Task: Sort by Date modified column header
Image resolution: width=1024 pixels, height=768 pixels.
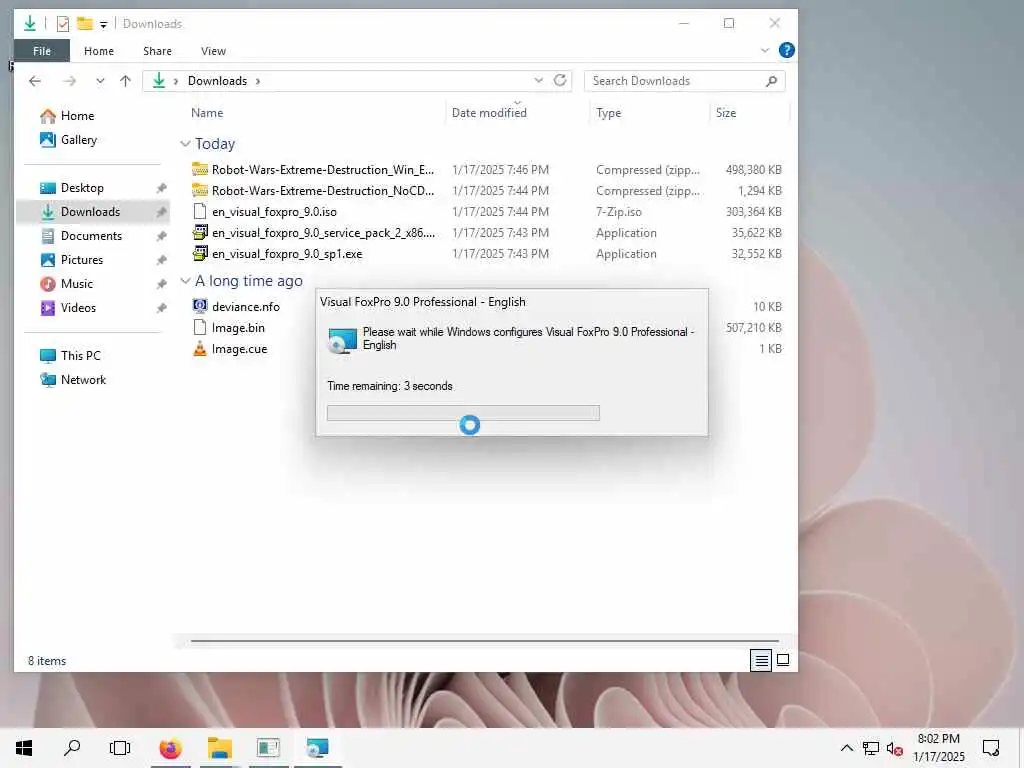Action: click(489, 113)
